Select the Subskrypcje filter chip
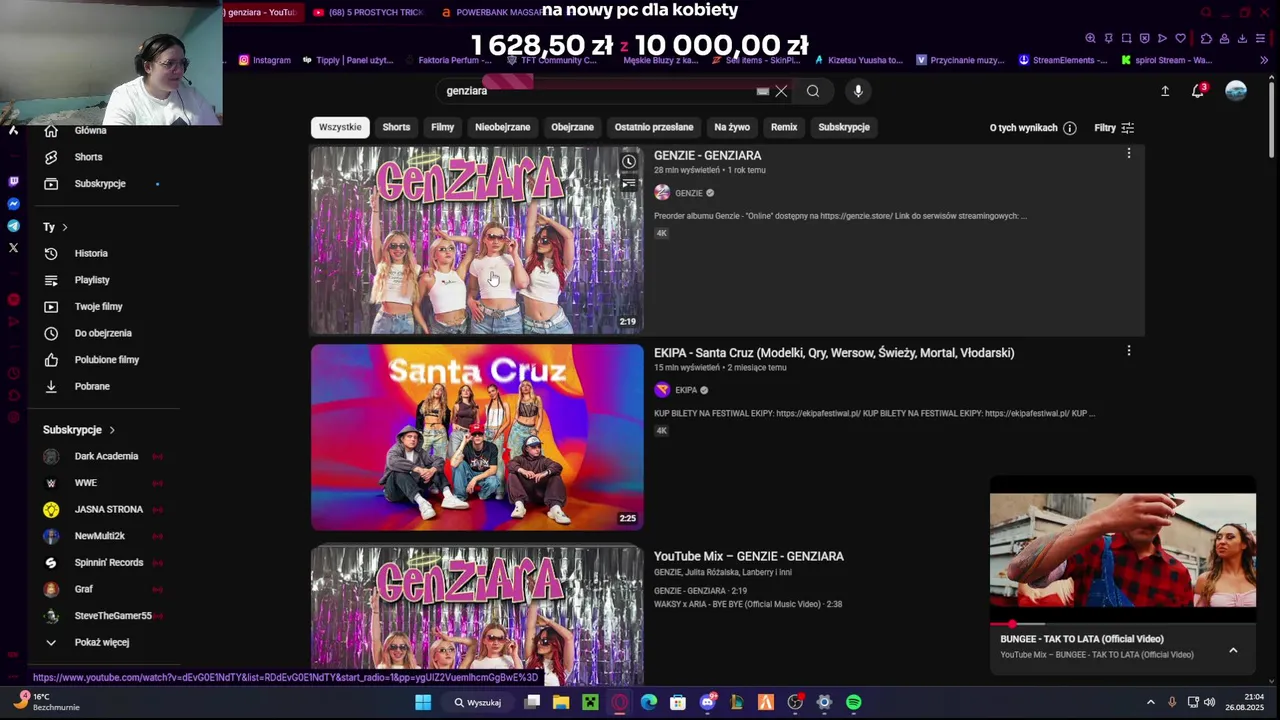1280x720 pixels. pyautogui.click(x=844, y=127)
